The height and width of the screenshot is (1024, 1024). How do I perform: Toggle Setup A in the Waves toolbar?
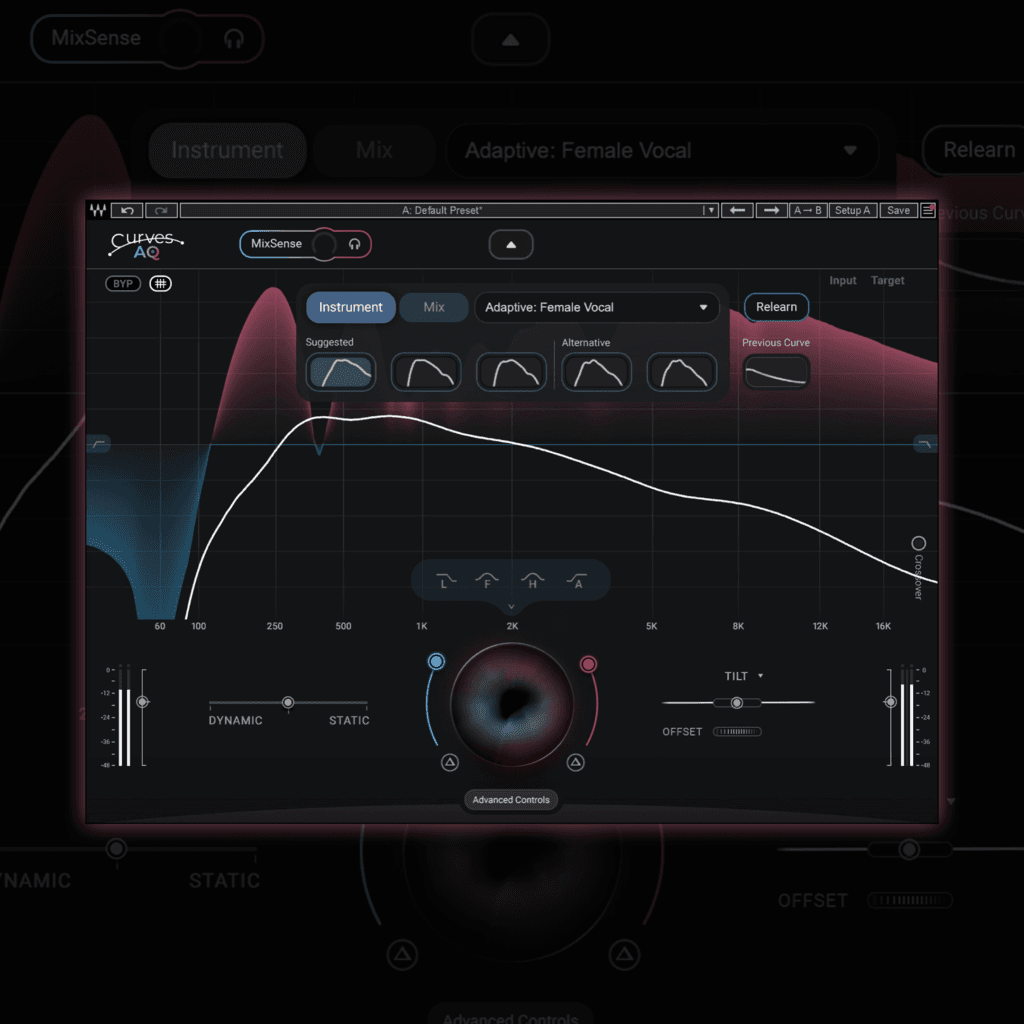pyautogui.click(x=852, y=210)
